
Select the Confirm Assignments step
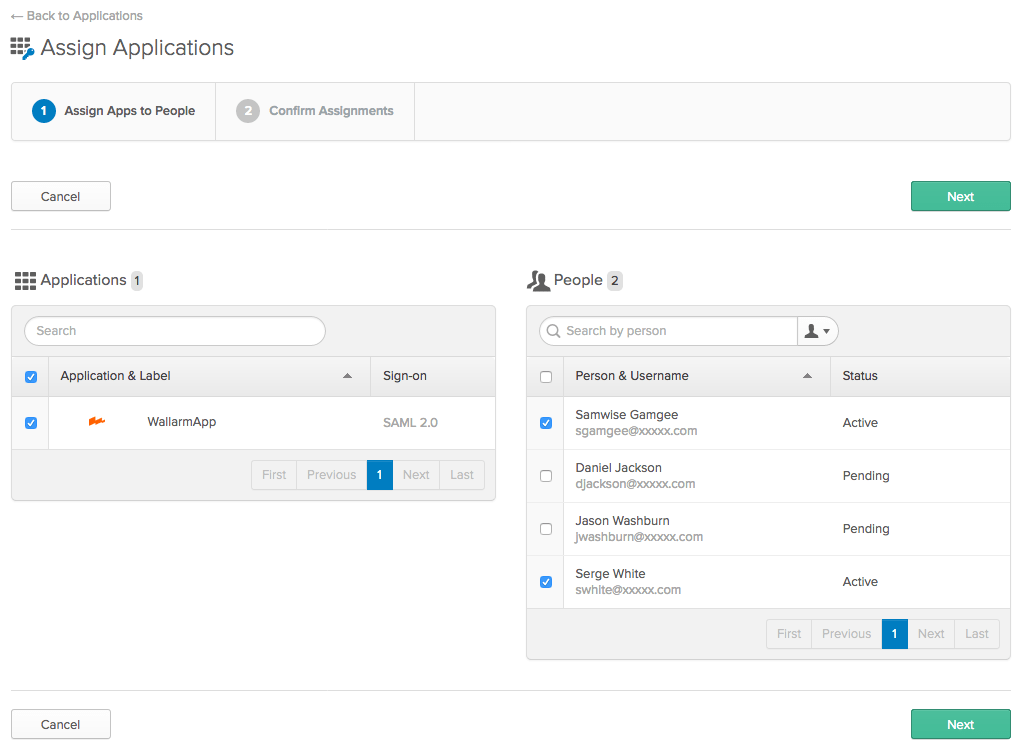(316, 111)
